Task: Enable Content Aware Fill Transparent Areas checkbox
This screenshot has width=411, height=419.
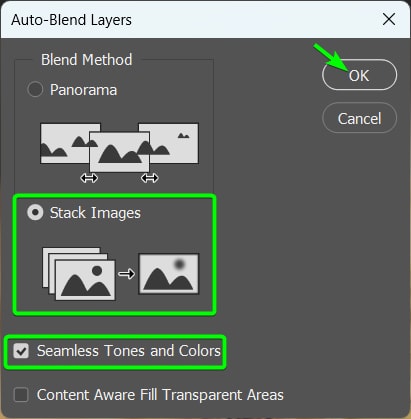Action: click(x=21, y=395)
